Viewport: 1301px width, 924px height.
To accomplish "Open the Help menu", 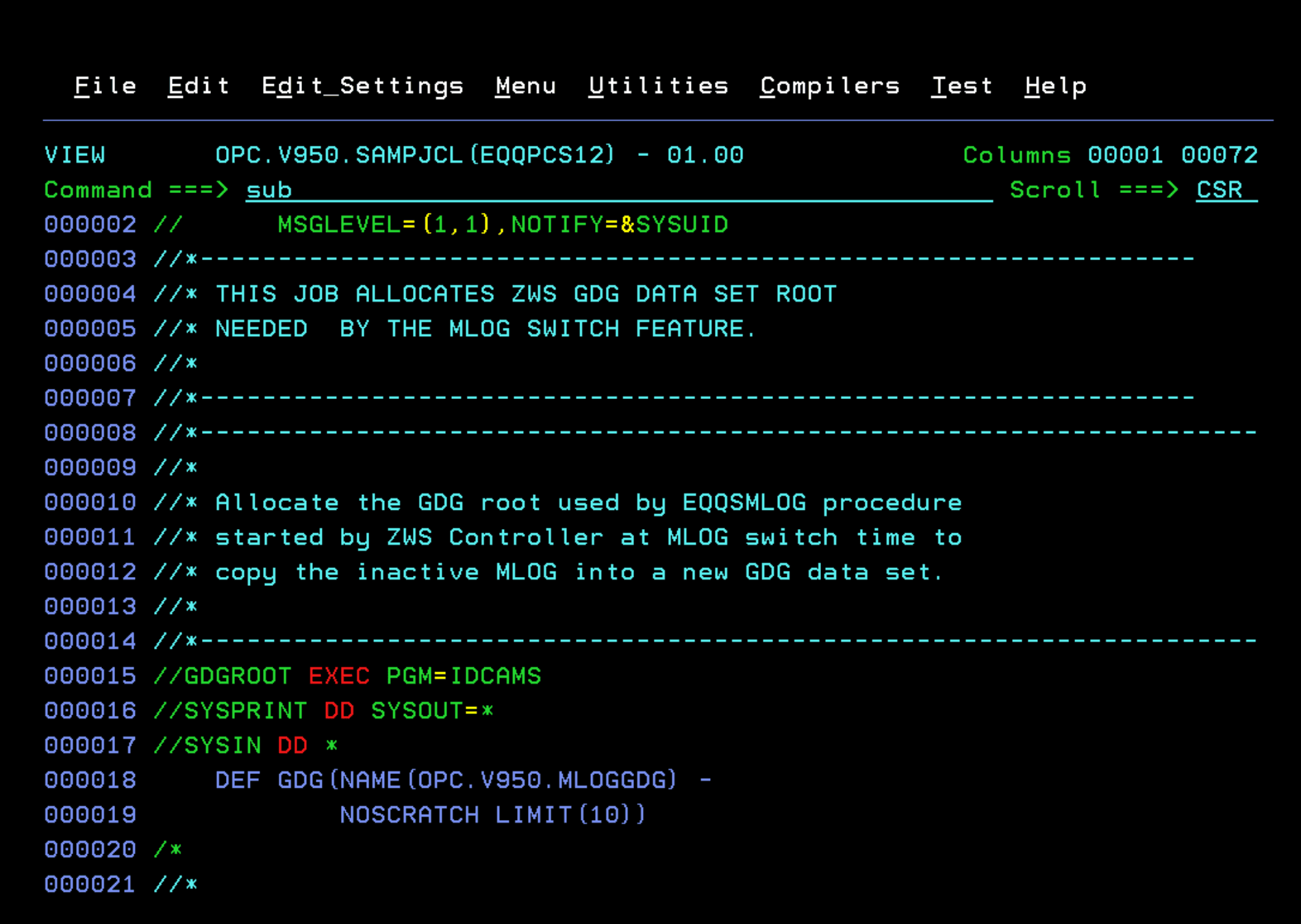I will pos(1055,86).
